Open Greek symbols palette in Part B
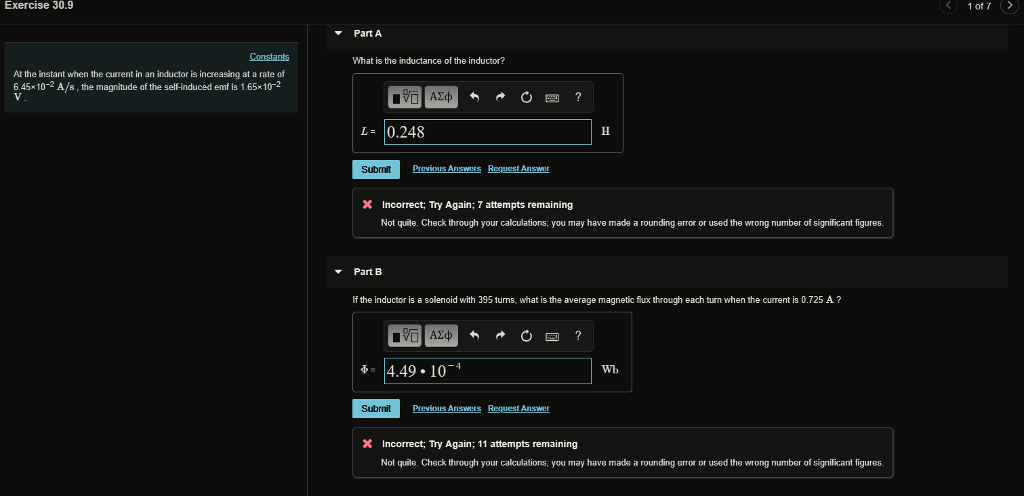1024x496 pixels. [x=441, y=335]
